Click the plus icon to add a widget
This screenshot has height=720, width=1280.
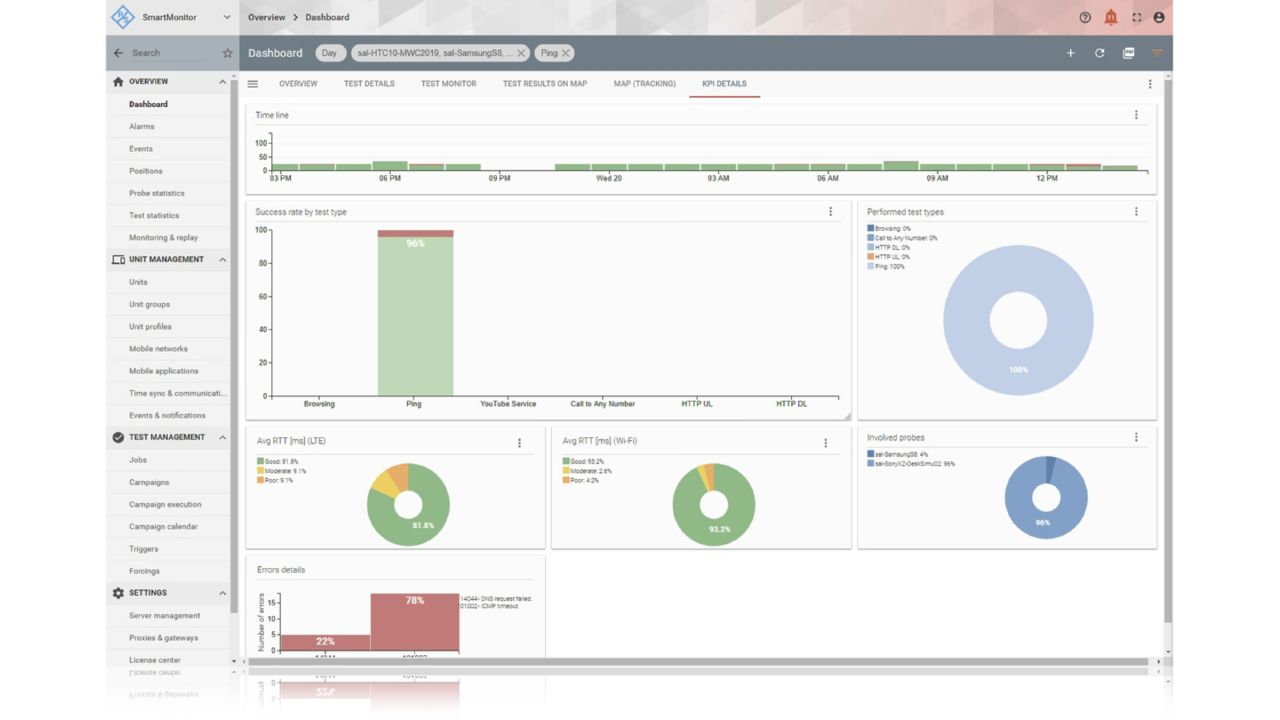(x=1070, y=53)
